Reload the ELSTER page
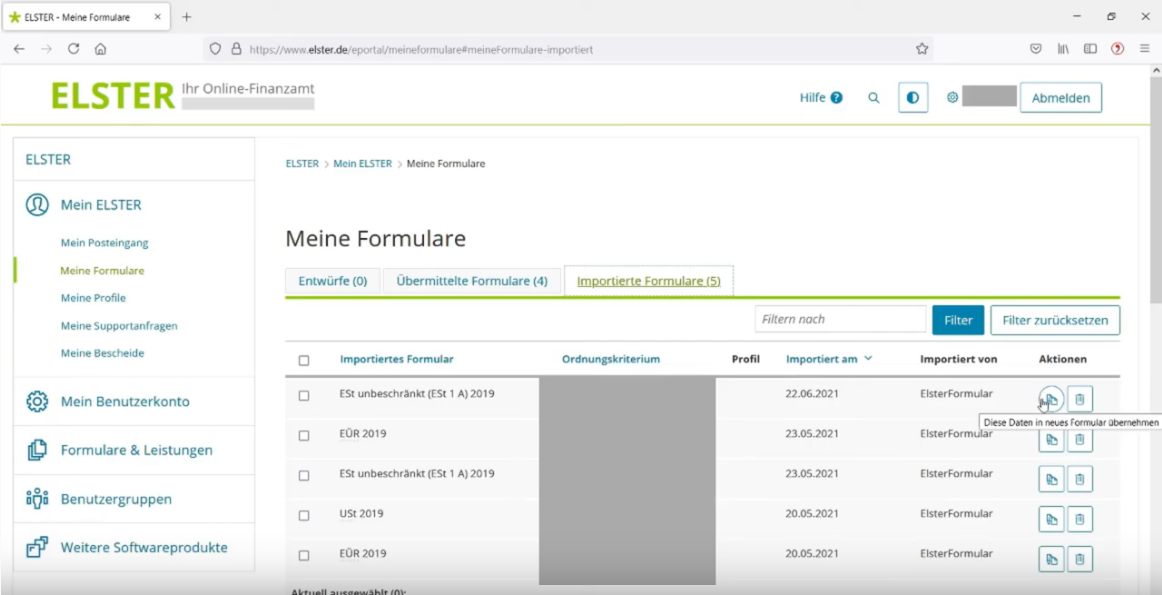Screen dimensions: 1162x595 [x=73, y=49]
